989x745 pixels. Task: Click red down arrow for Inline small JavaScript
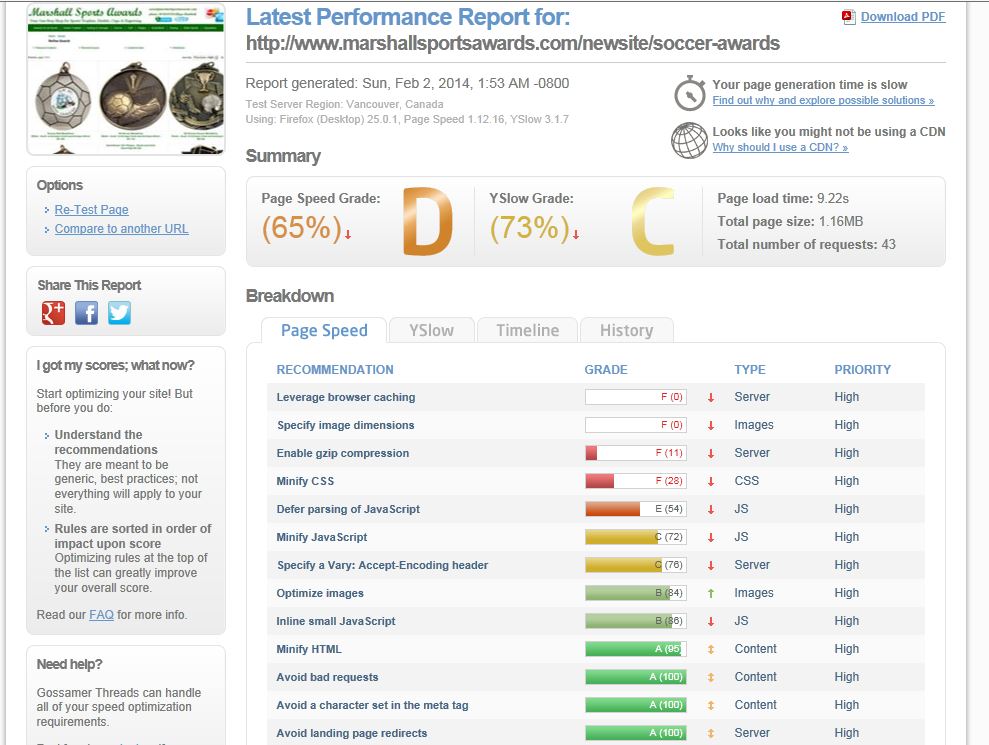[711, 621]
